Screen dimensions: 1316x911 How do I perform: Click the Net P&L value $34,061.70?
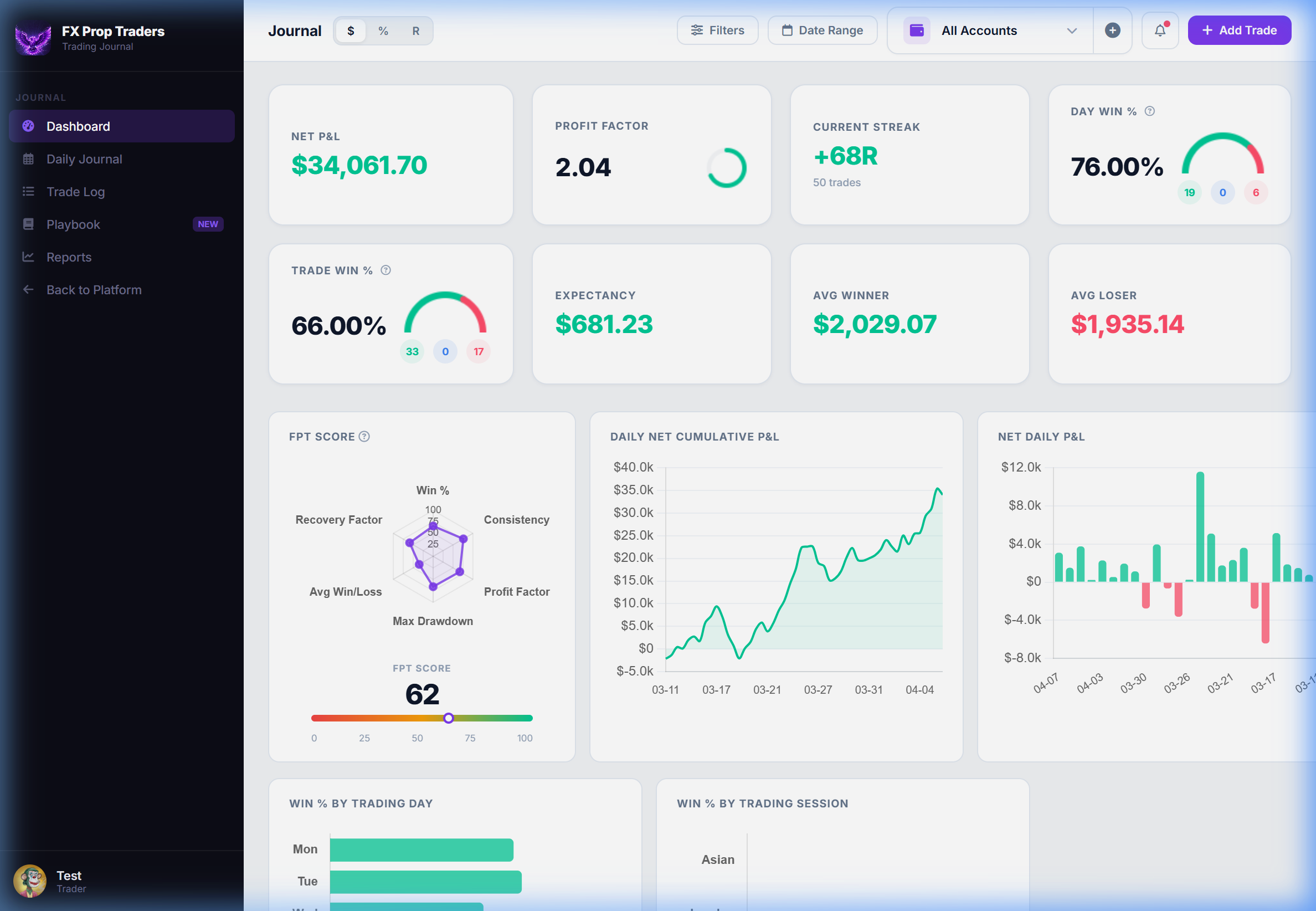point(359,166)
